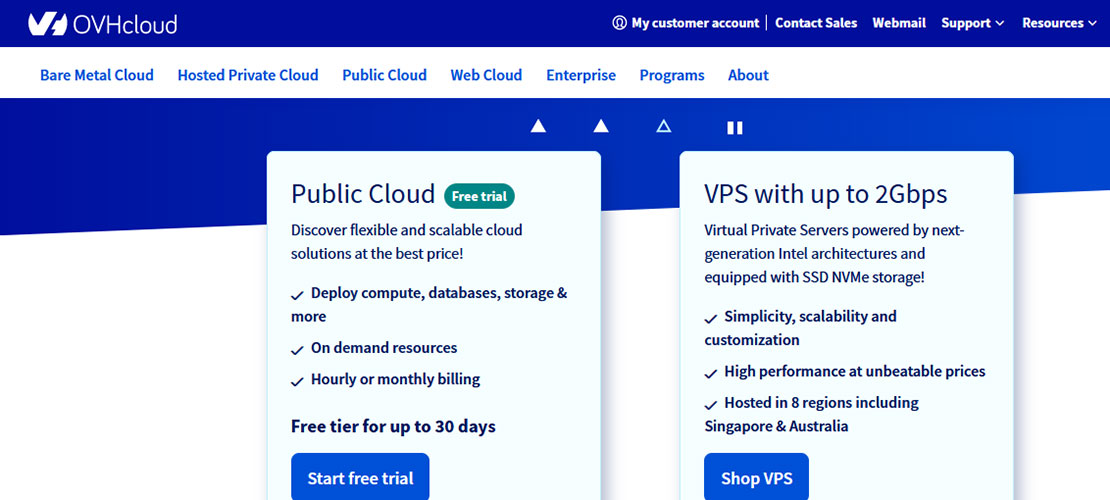This screenshot has width=1110, height=500.
Task: Open the Web Cloud menu
Action: 486,75
